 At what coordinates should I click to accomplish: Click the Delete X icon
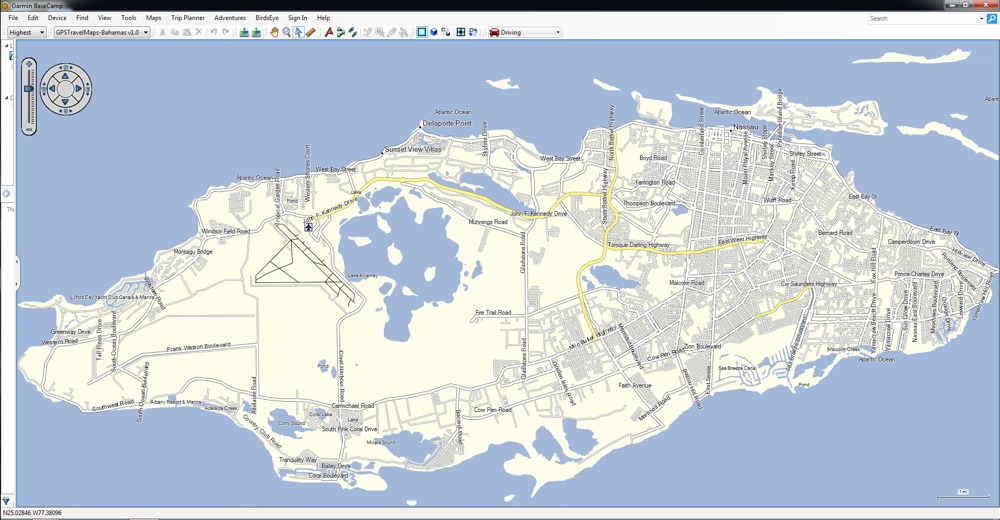tap(198, 32)
